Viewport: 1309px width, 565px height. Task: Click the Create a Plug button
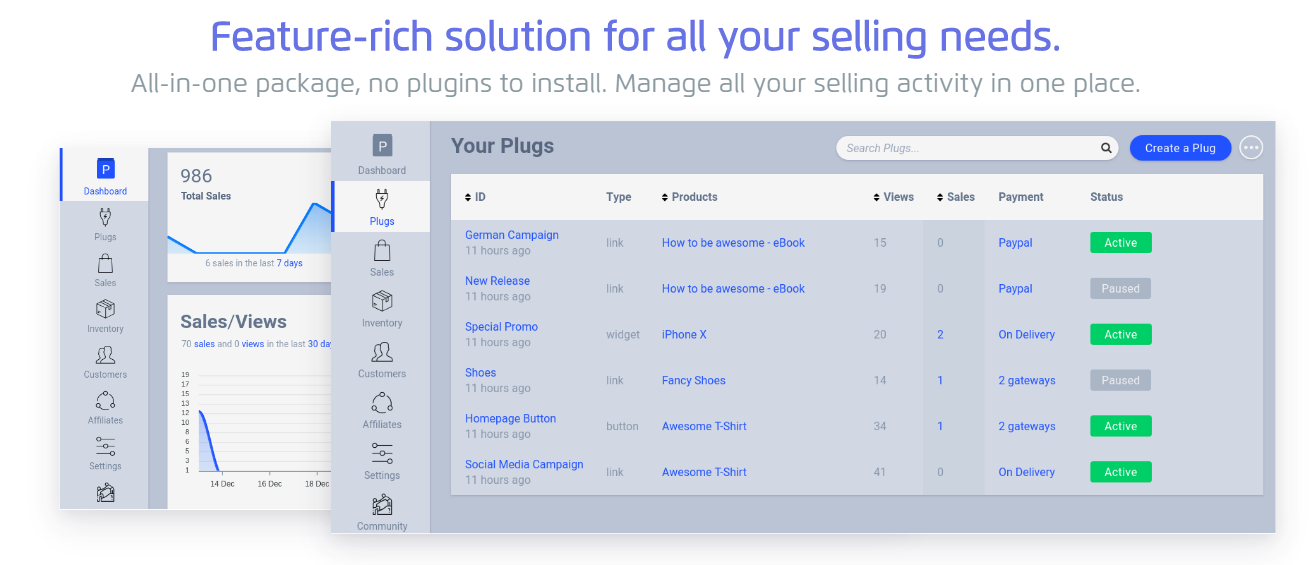(x=1180, y=148)
